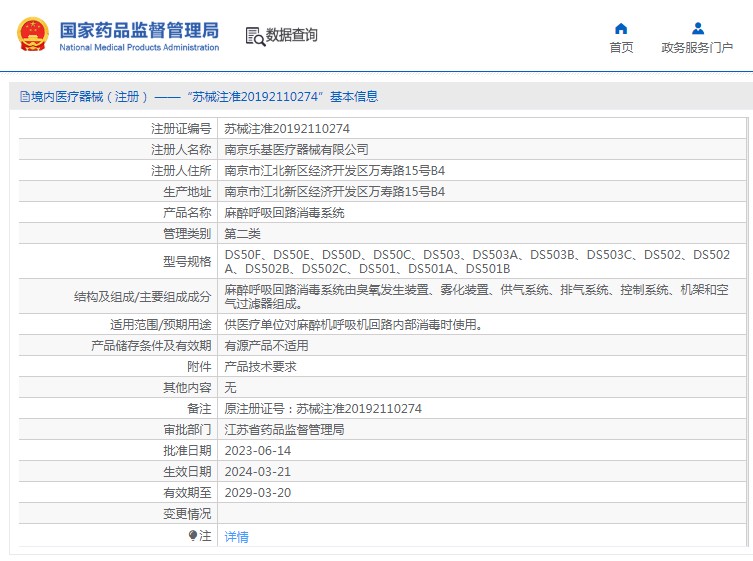Image resolution: width=753 pixels, height=561 pixels.
Task: Select expiry date 2029-03-20
Action: (258, 493)
